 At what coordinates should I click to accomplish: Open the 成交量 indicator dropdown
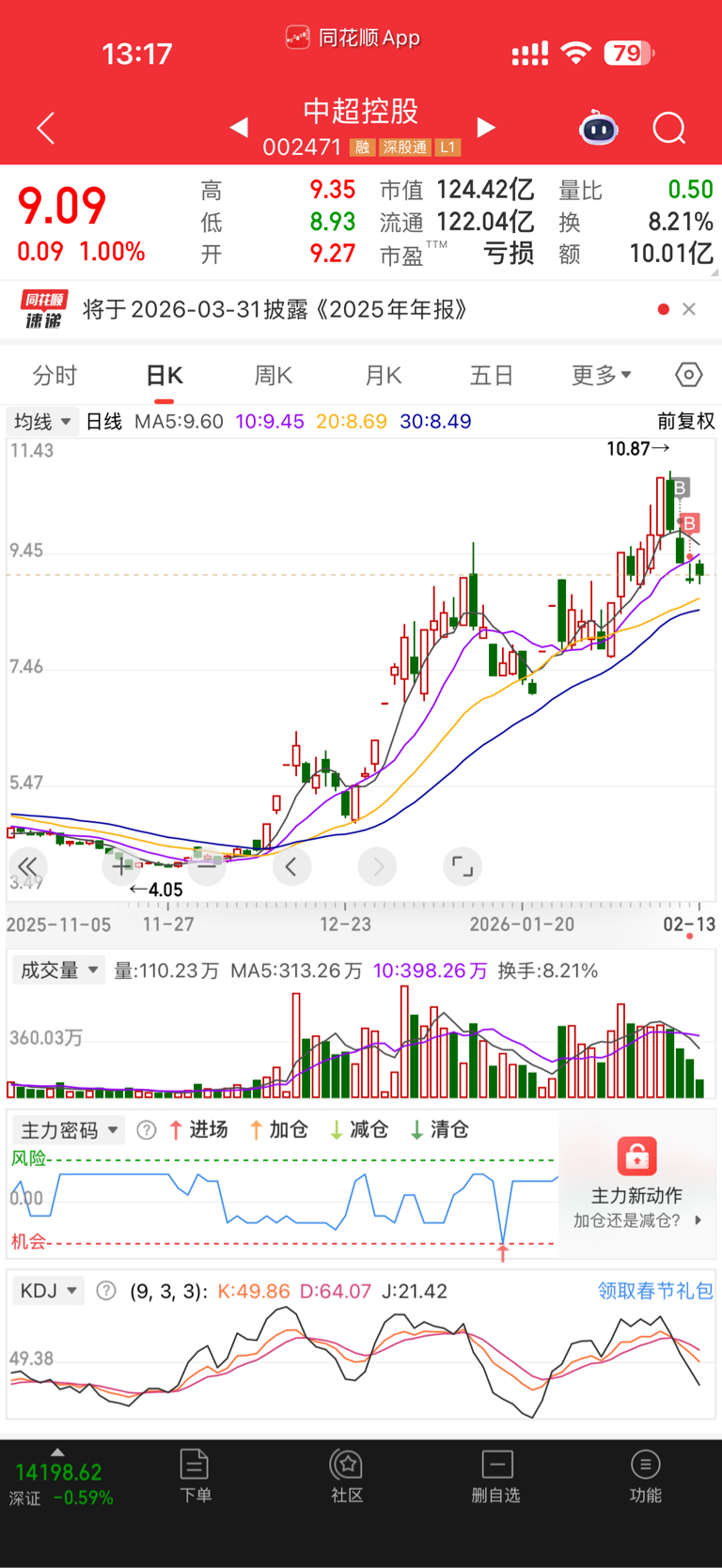click(58, 970)
